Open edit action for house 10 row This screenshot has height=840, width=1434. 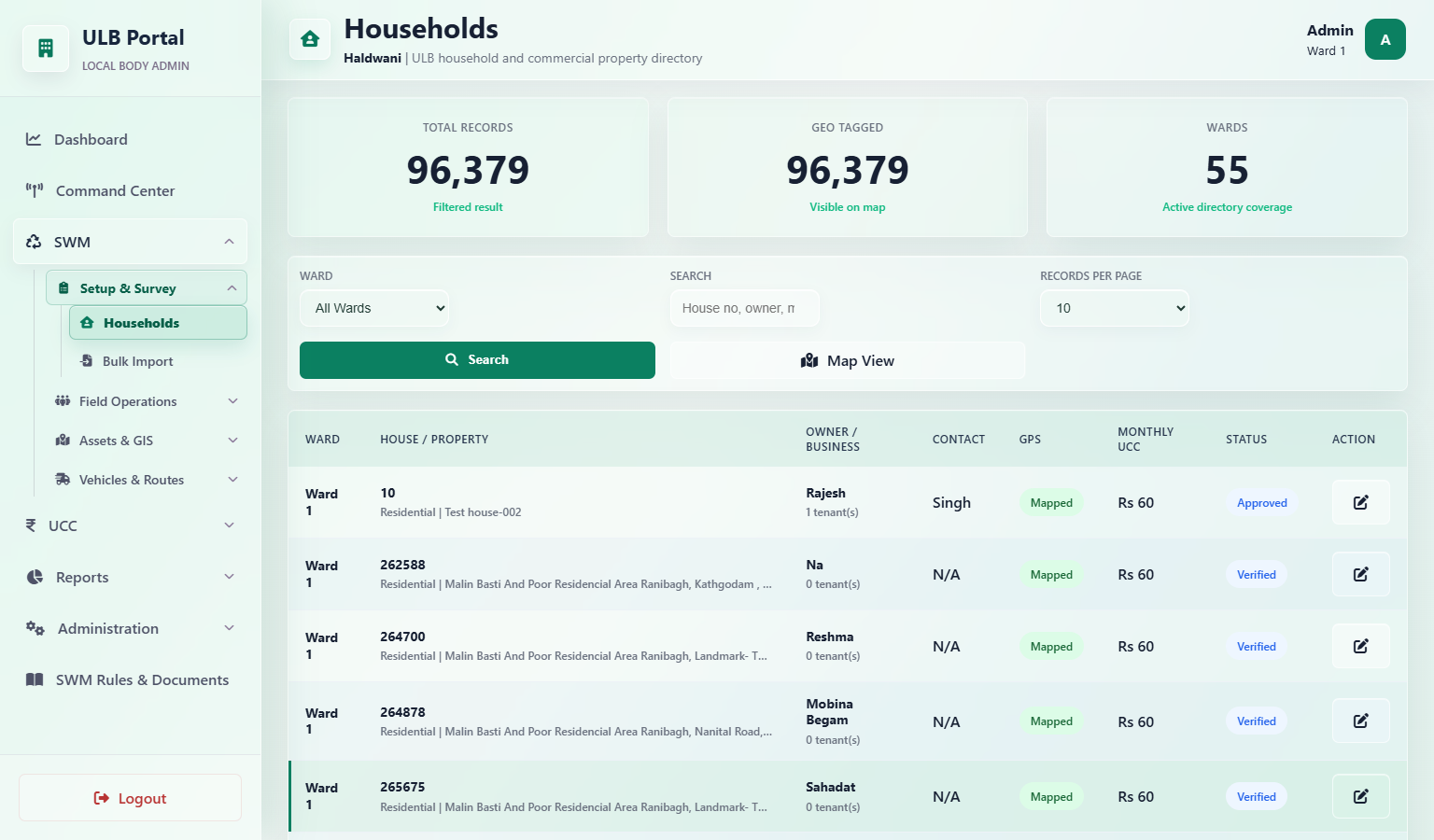click(1361, 502)
